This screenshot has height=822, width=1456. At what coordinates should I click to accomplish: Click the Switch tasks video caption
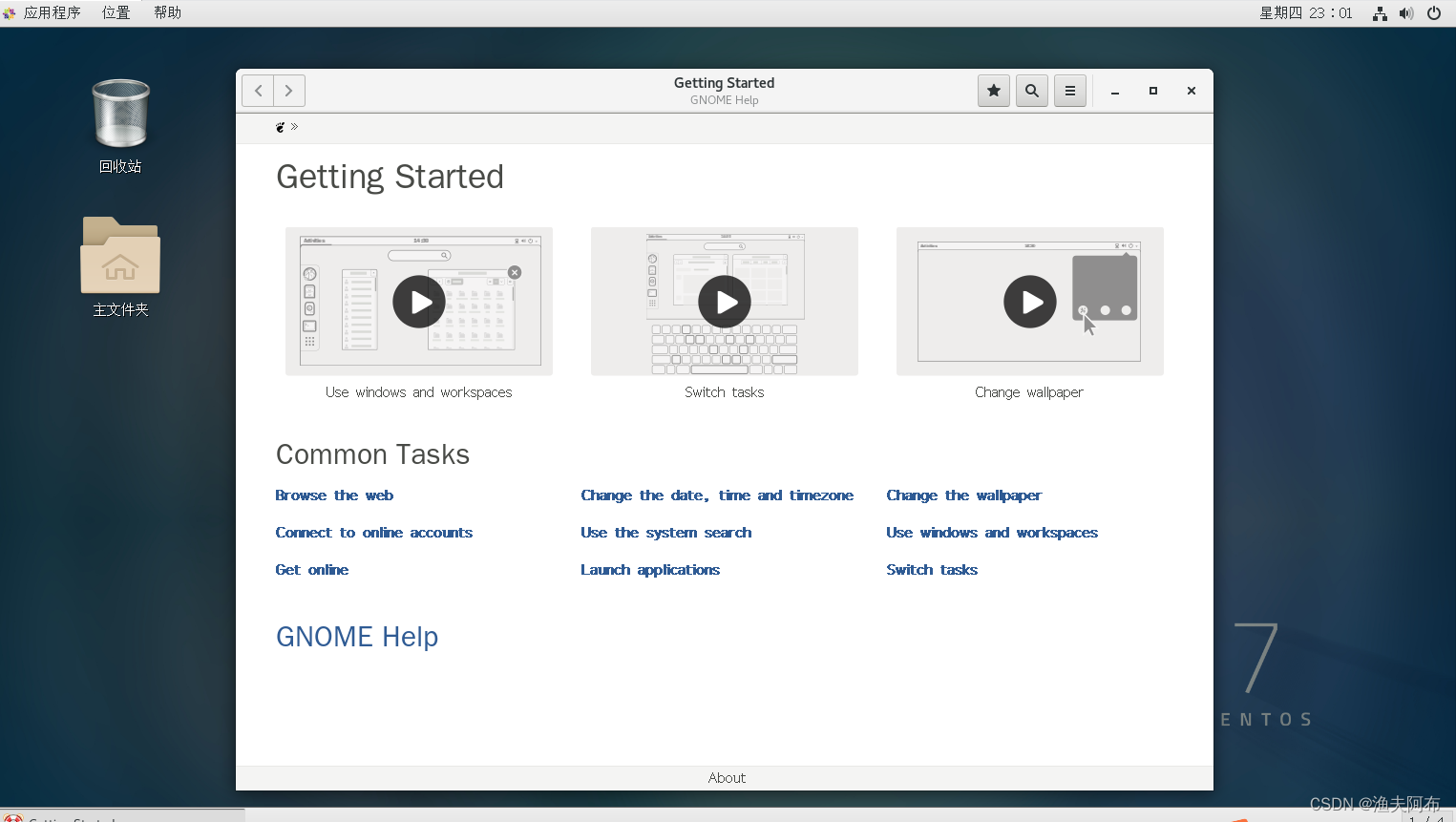(725, 392)
